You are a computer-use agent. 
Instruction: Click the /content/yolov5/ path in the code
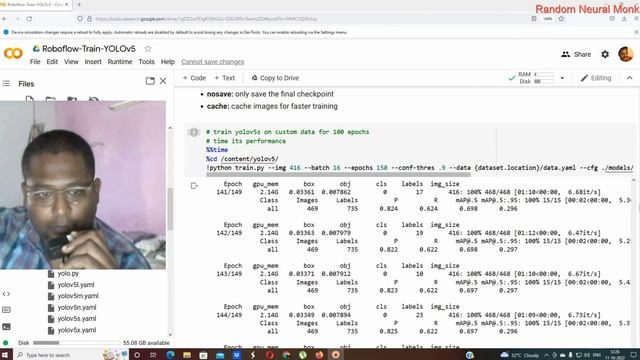(x=249, y=159)
